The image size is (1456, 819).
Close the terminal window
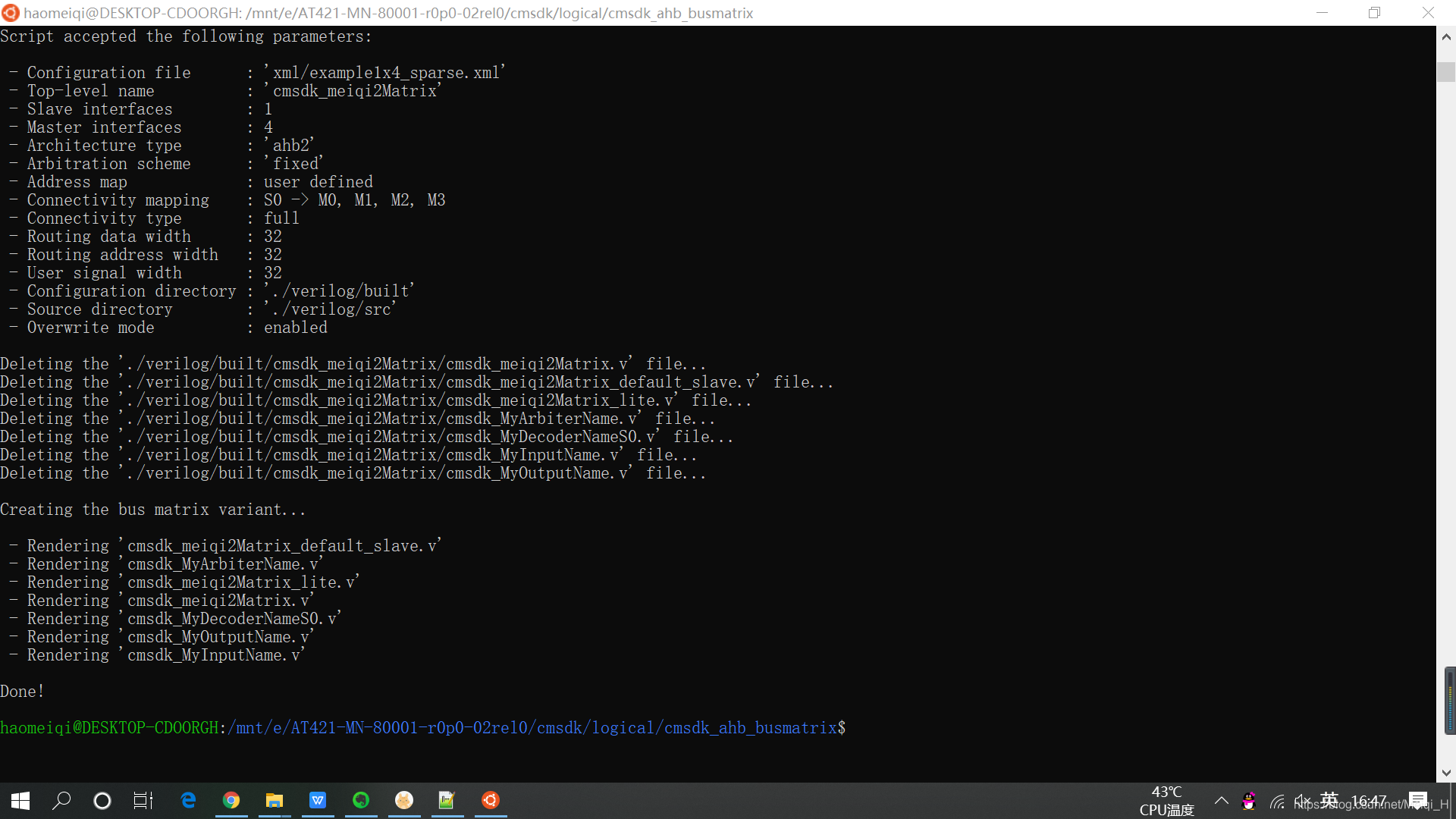point(1428,13)
